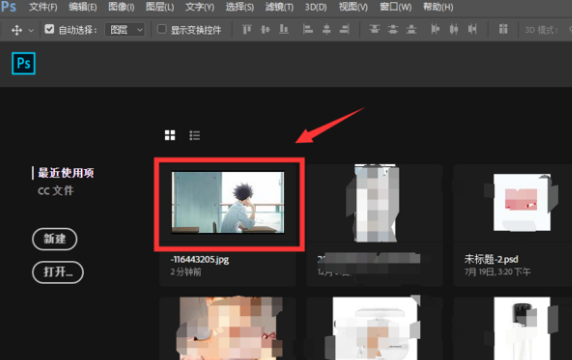Open the Move tool preset picker arrow
Image resolution: width=572 pixels, height=360 pixels.
[31, 31]
